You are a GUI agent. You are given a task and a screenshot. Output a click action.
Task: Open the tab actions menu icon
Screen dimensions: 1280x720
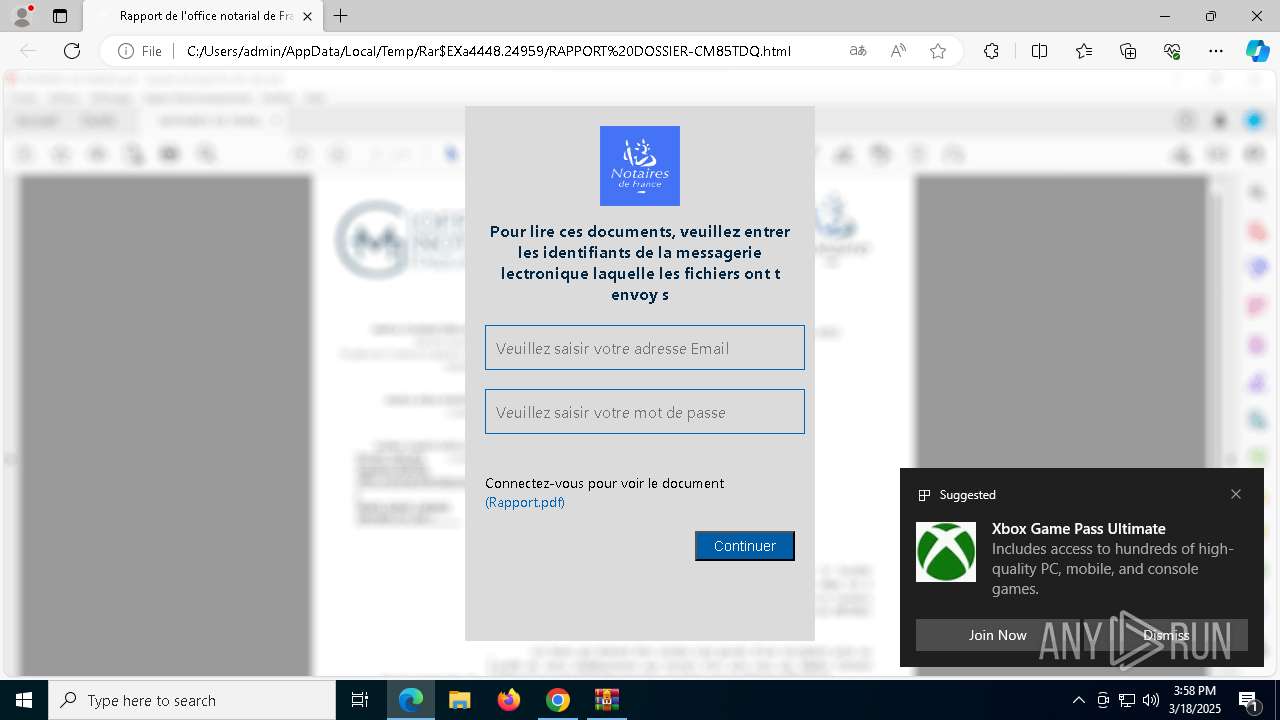pos(60,16)
